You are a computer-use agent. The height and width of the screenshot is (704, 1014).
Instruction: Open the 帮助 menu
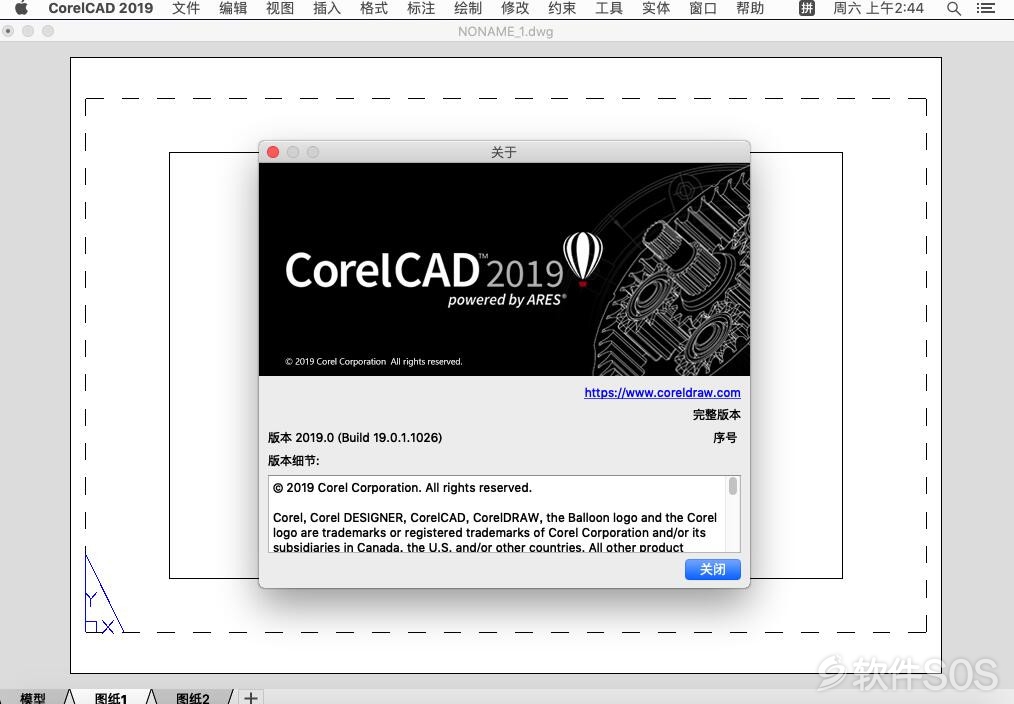tap(750, 8)
